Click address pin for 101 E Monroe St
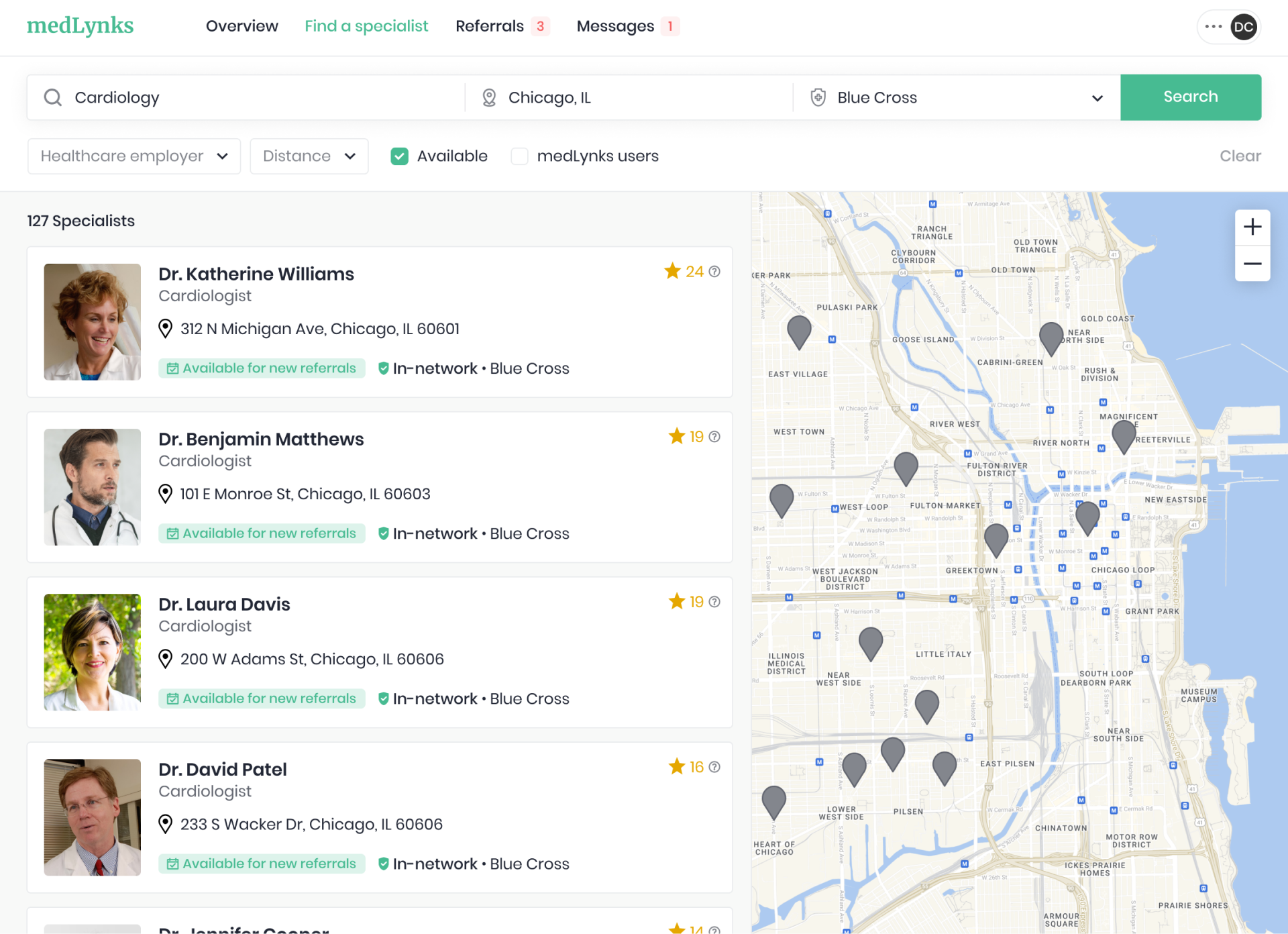1288x934 pixels. click(165, 494)
